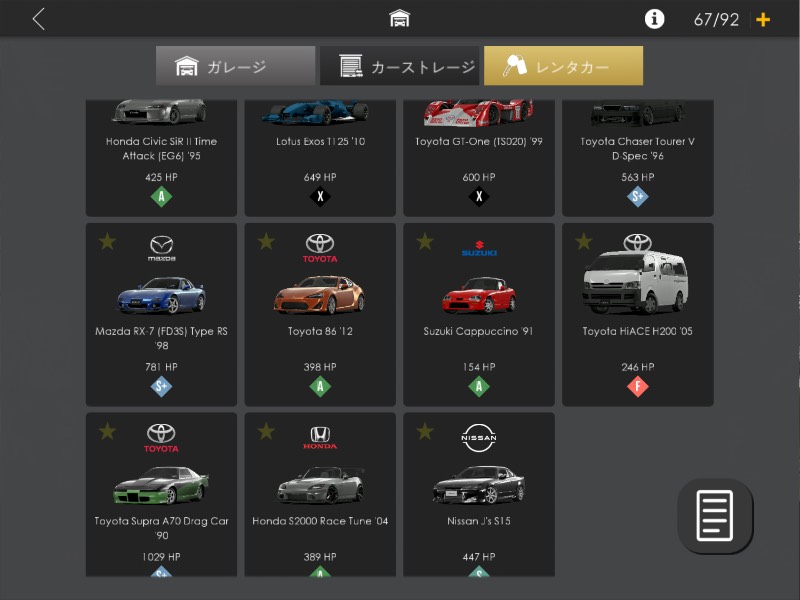Click 'Toyota GT-One (TS020) '99' name
Viewport: 800px width, 600px height.
(x=479, y=141)
